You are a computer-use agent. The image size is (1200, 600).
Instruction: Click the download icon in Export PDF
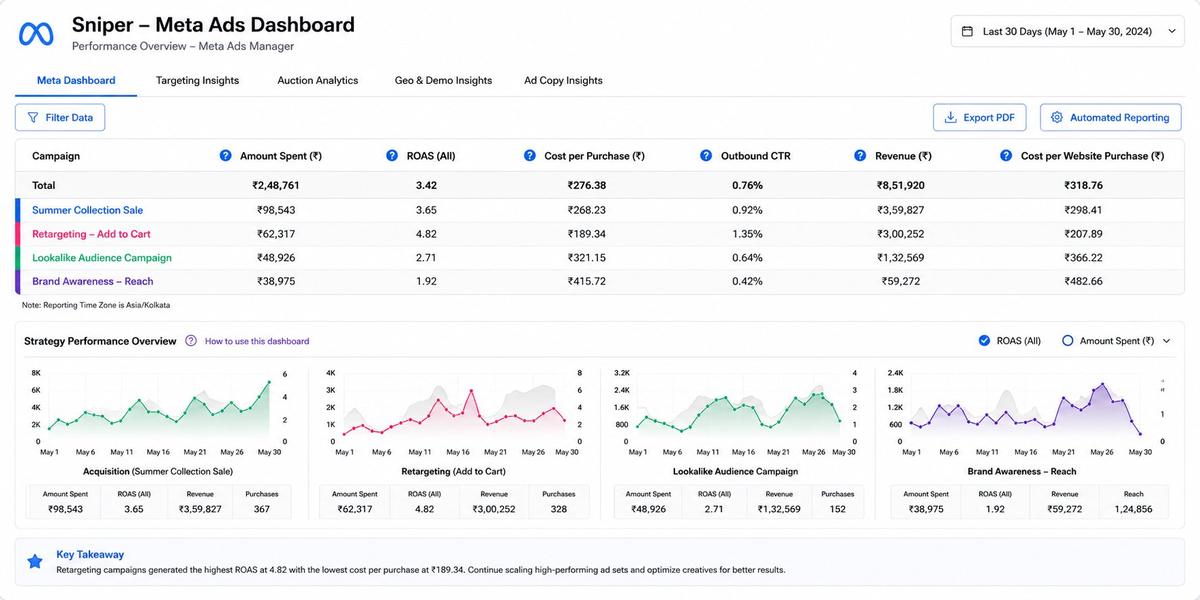[950, 117]
